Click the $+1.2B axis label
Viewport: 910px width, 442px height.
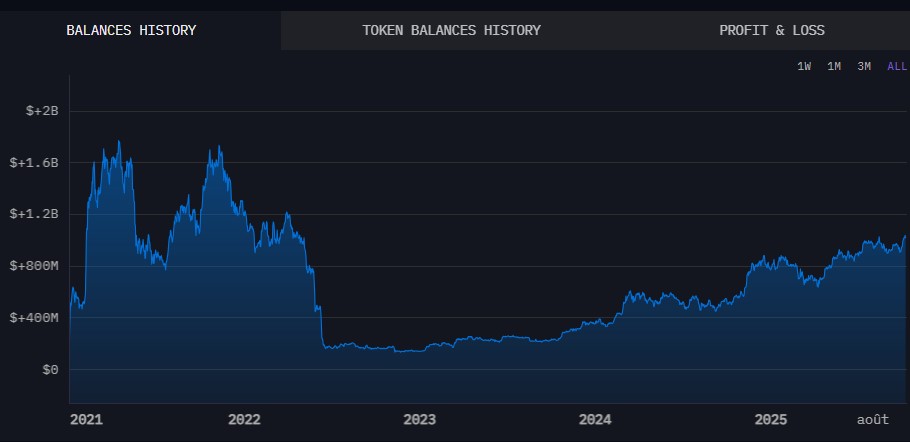(x=35, y=214)
